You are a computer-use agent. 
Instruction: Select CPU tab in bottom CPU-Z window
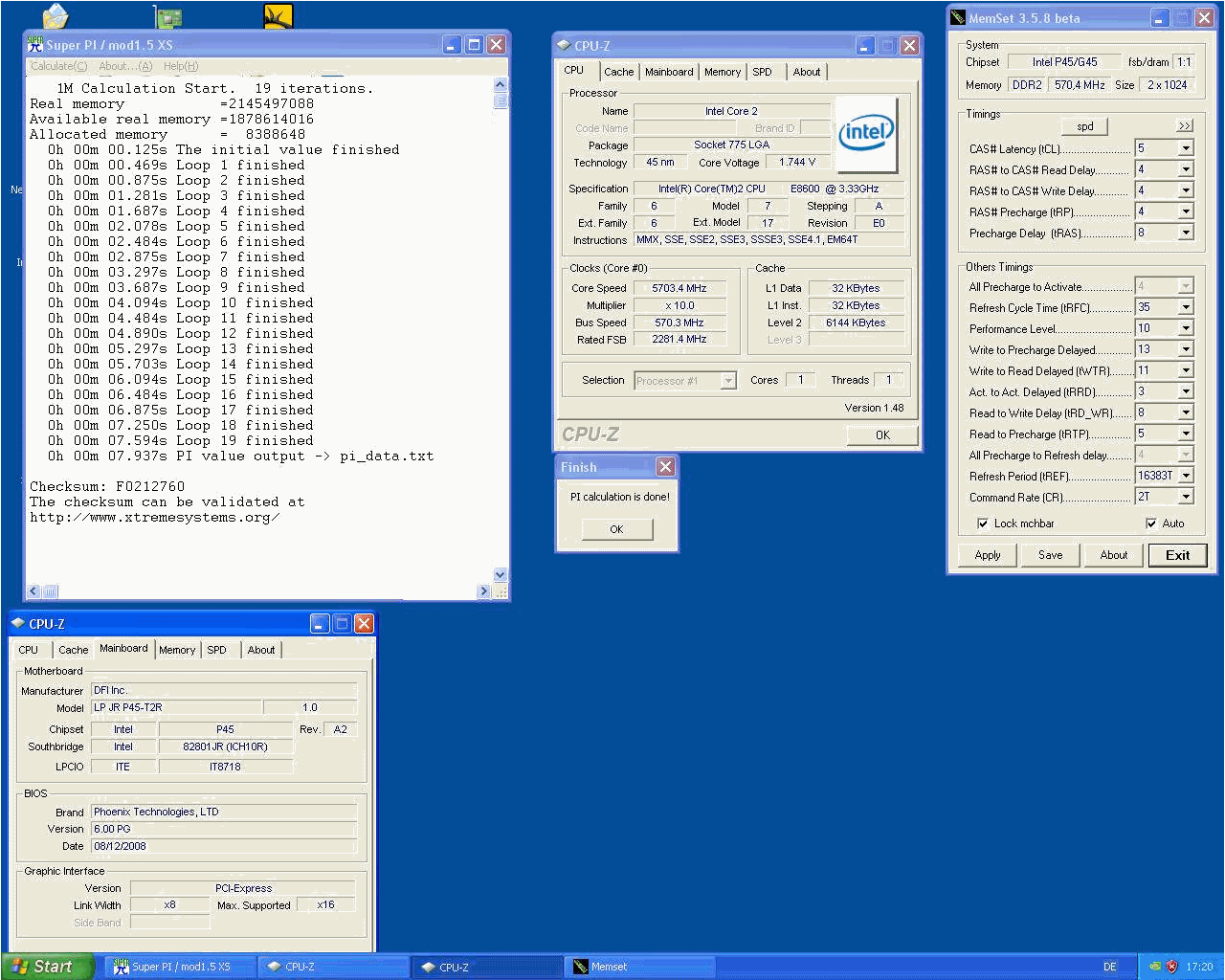click(29, 650)
